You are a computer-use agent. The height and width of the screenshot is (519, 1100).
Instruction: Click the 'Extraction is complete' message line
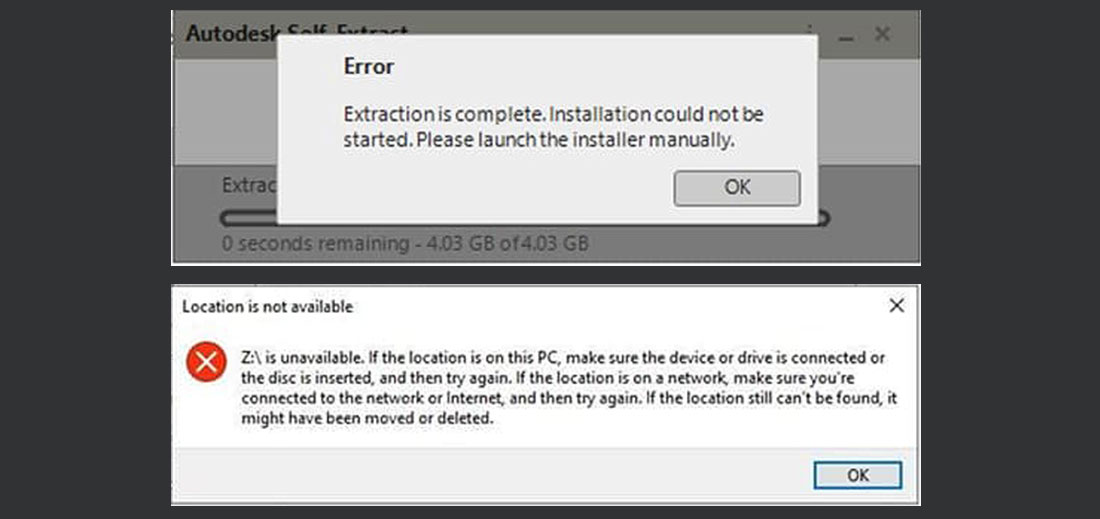coord(554,114)
